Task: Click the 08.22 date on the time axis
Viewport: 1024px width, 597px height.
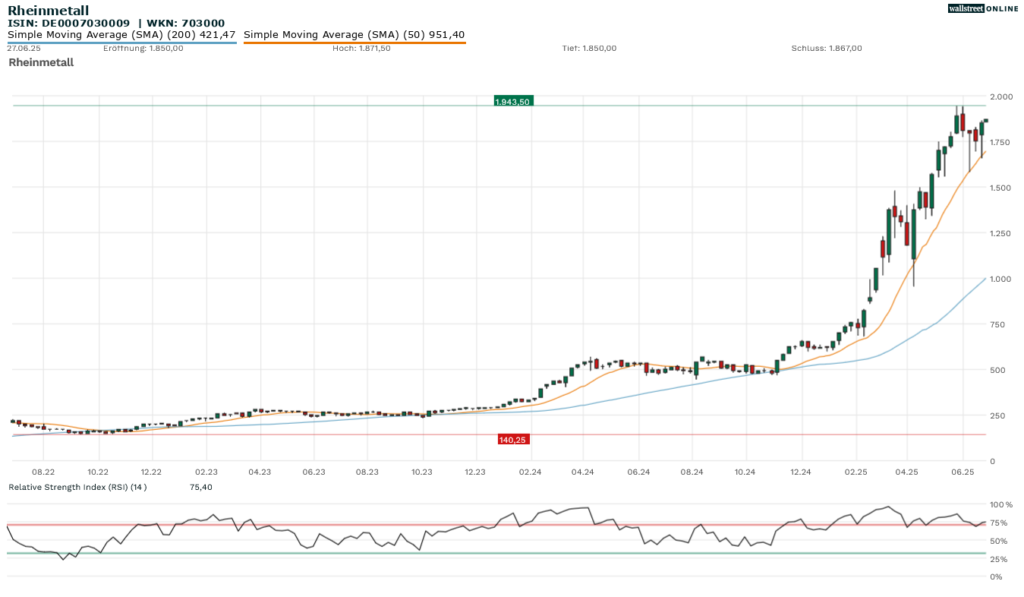Action: [x=43, y=469]
